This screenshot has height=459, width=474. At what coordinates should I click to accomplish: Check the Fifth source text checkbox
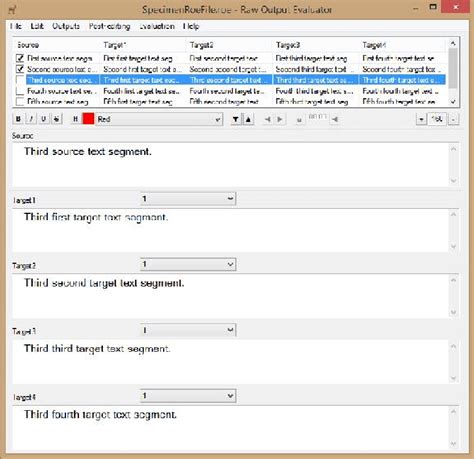tap(20, 101)
